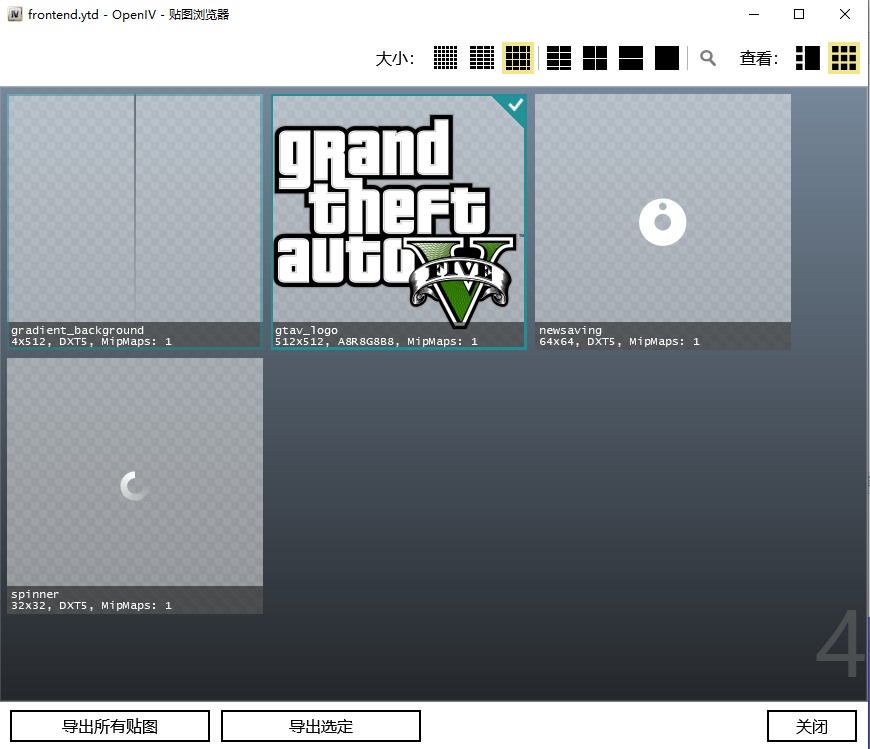Select the two-row wide size icon
Viewport: 870px width, 749px height.
point(631,58)
